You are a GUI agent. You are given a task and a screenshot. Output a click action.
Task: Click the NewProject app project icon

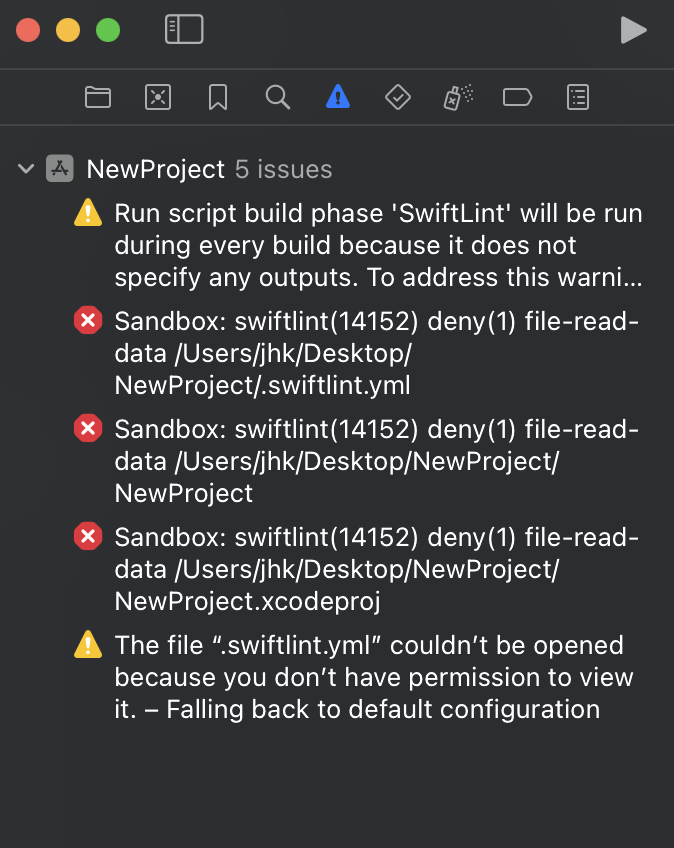(x=60, y=169)
